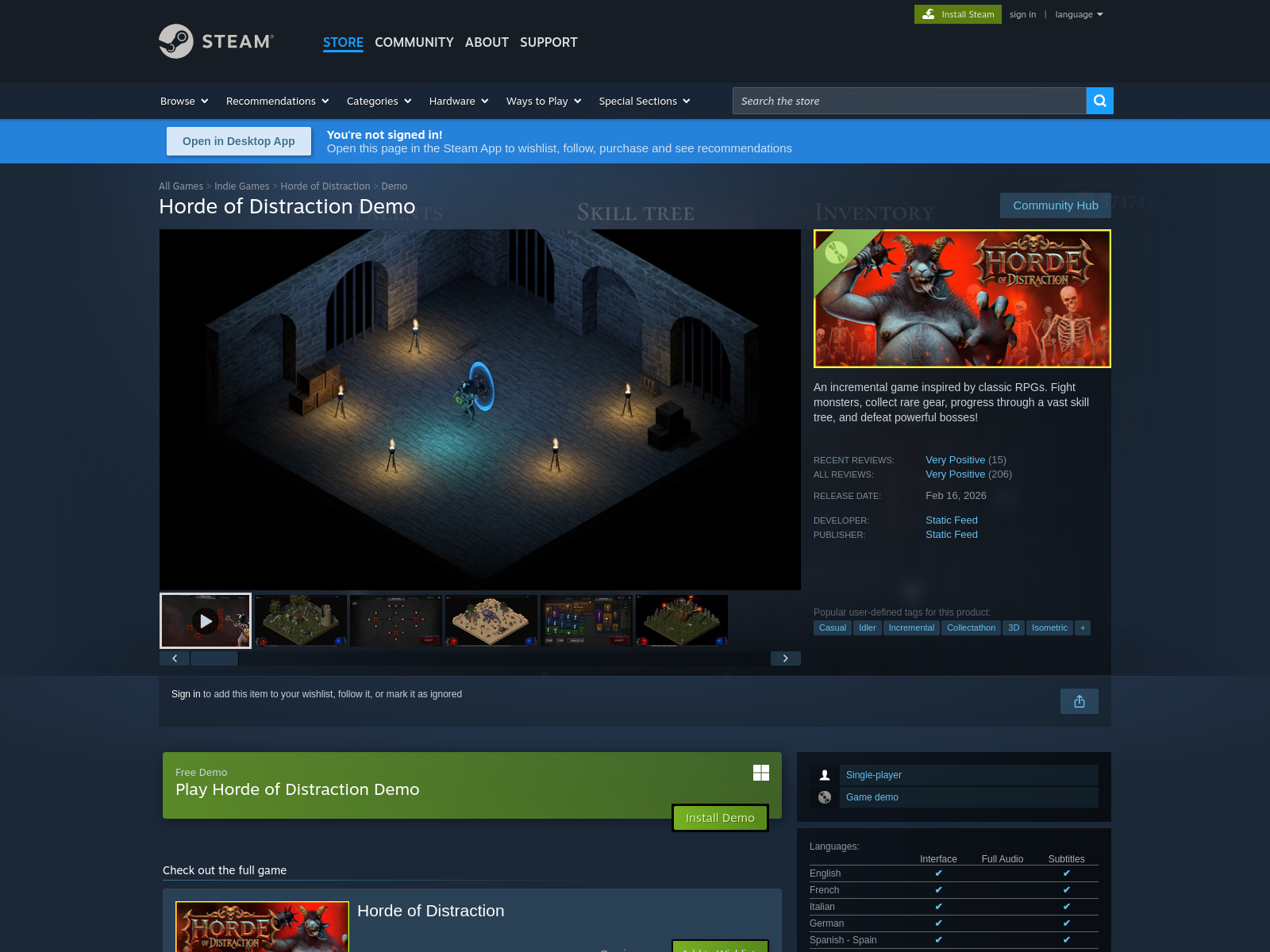The height and width of the screenshot is (952, 1270).
Task: Click the Indie Games breadcrumb
Action: (242, 186)
